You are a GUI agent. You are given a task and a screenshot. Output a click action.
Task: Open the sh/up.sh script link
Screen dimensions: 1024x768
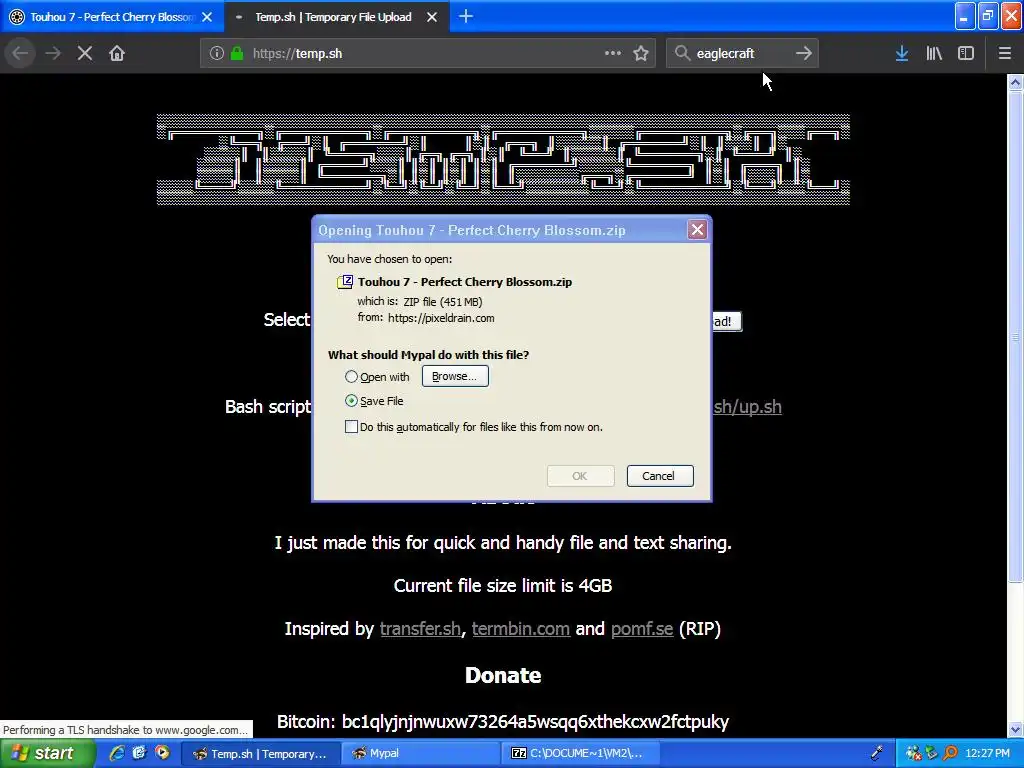coord(747,407)
